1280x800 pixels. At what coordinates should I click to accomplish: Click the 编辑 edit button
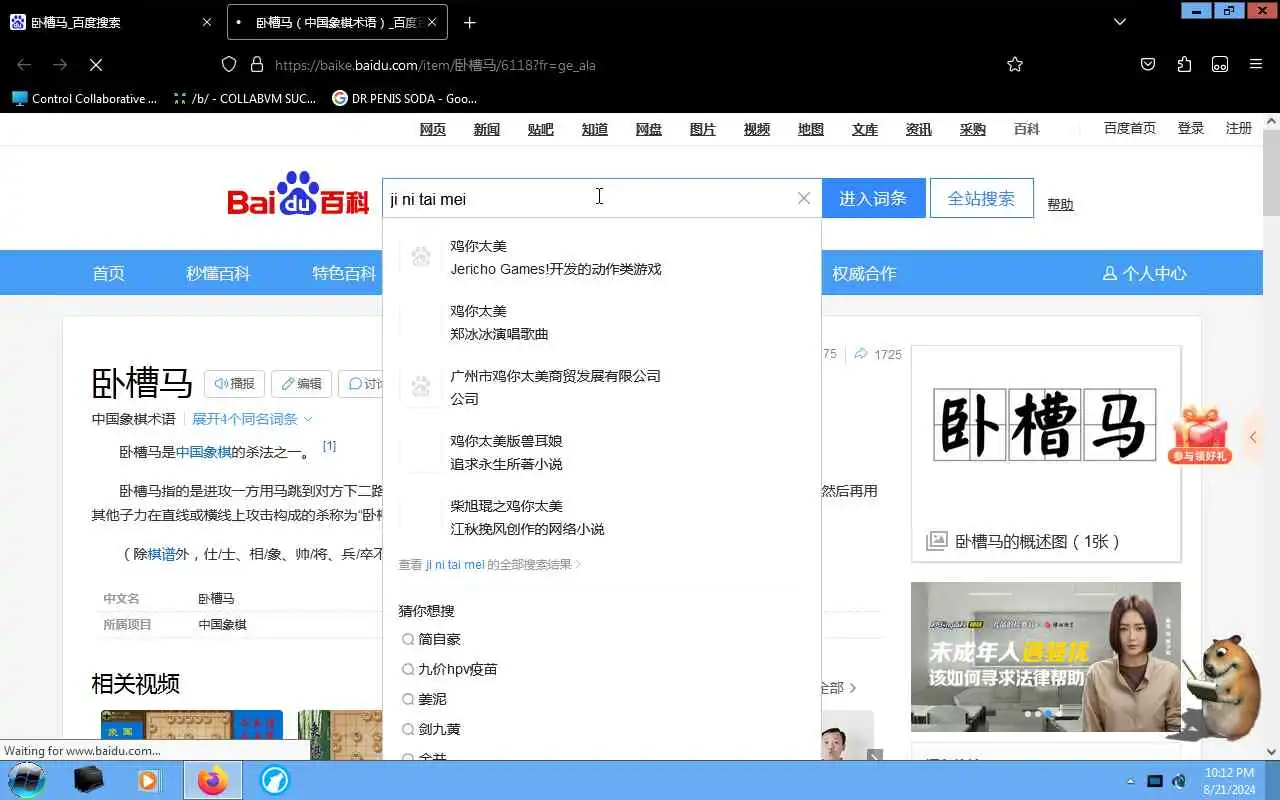click(x=301, y=384)
